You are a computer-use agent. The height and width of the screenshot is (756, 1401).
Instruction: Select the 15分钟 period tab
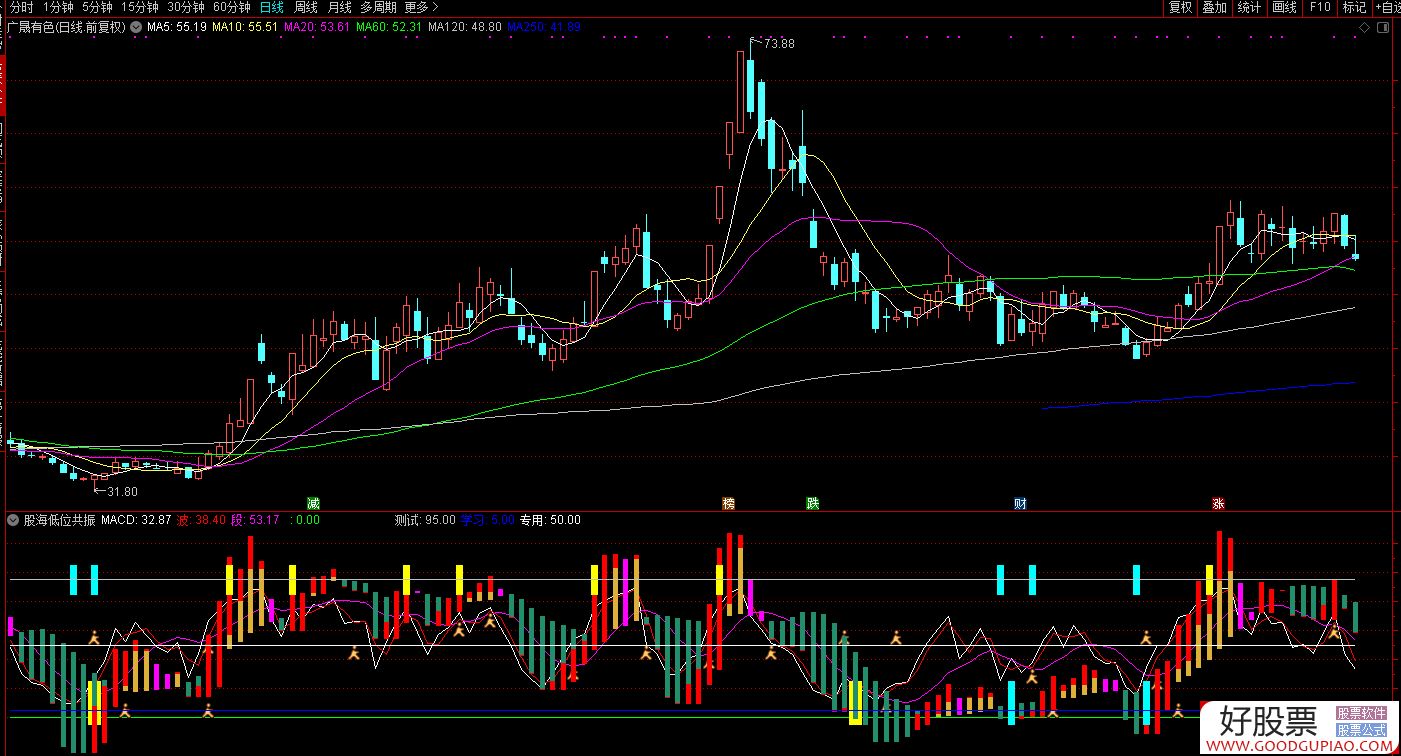(140, 7)
